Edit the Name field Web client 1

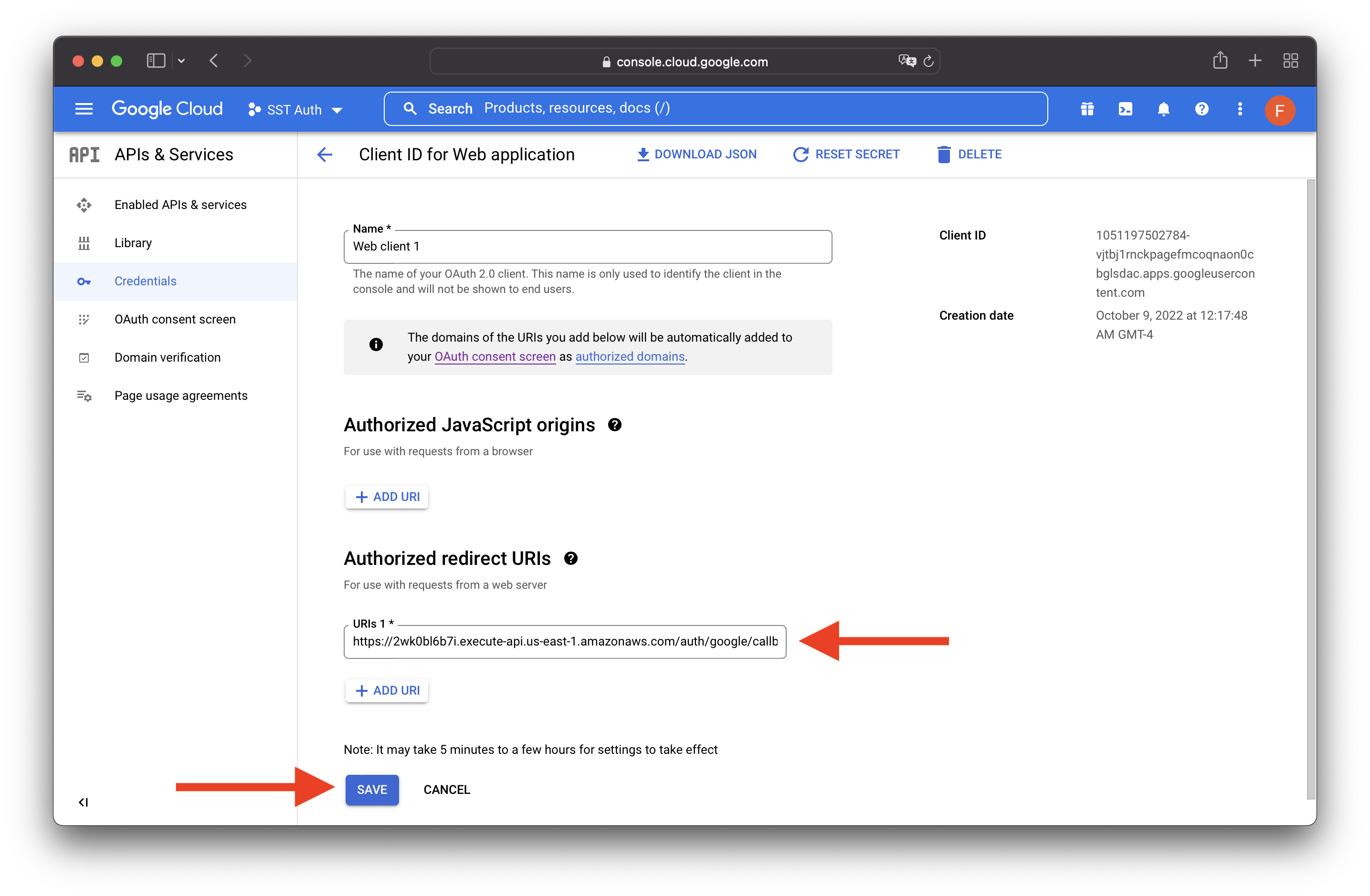click(588, 247)
